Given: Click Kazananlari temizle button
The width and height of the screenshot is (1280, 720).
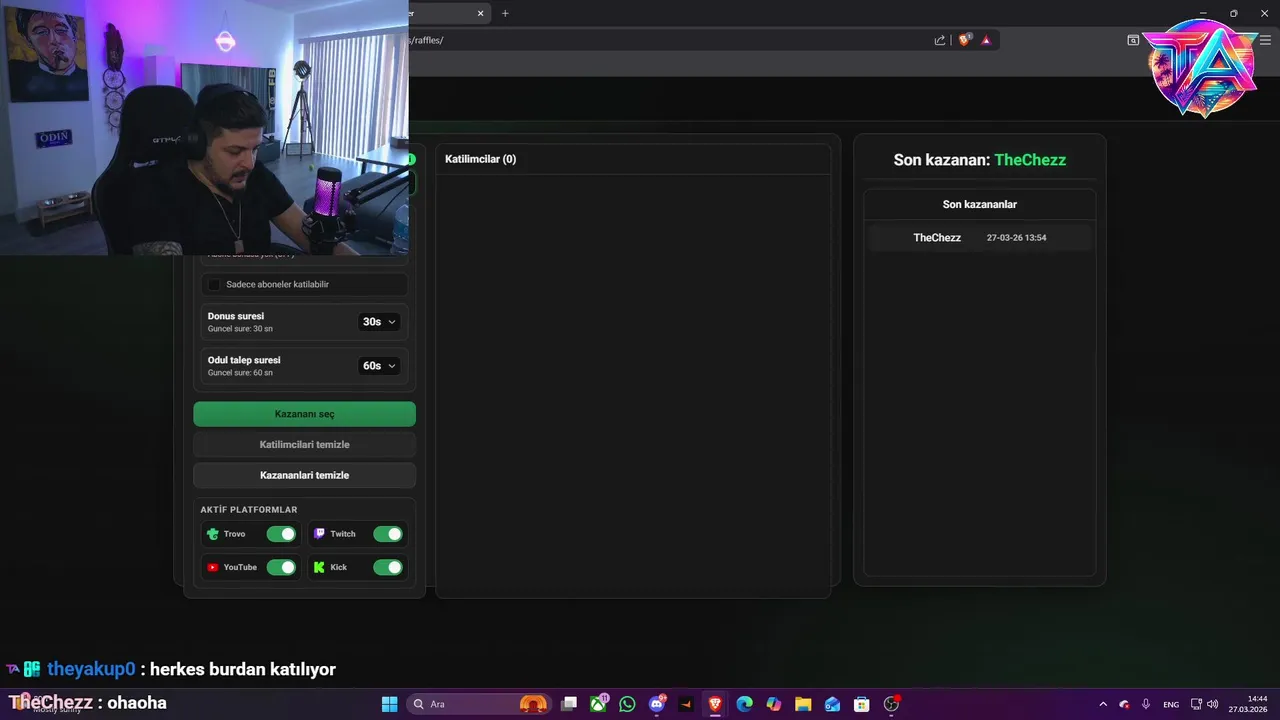Looking at the screenshot, I should (x=304, y=475).
